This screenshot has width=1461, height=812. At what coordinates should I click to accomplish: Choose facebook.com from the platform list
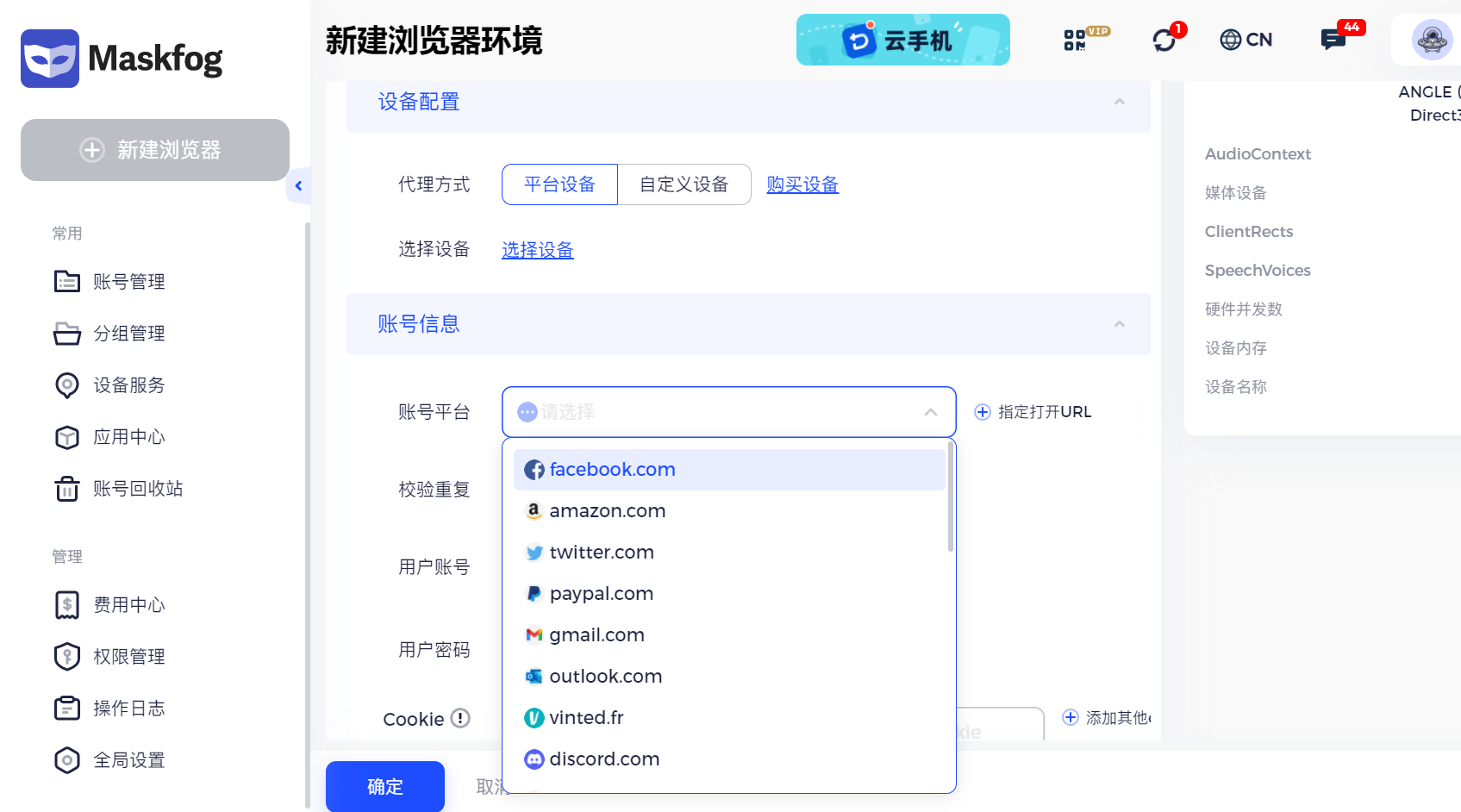(729, 470)
